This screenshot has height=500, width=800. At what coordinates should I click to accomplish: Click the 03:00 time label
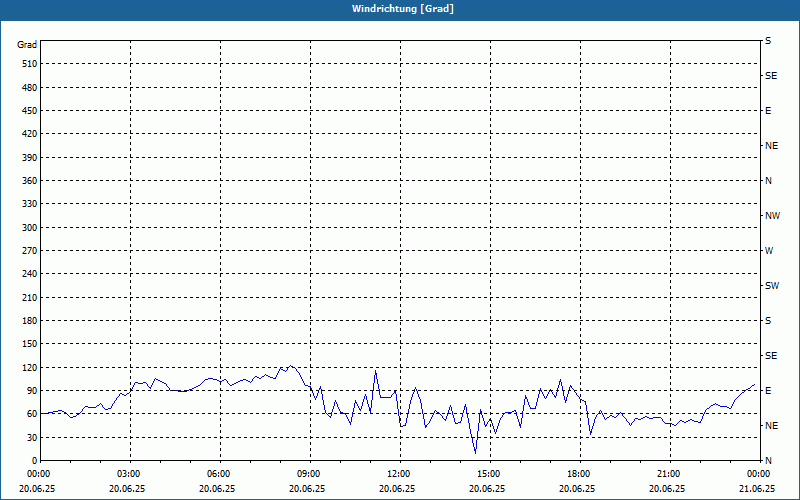(130, 473)
